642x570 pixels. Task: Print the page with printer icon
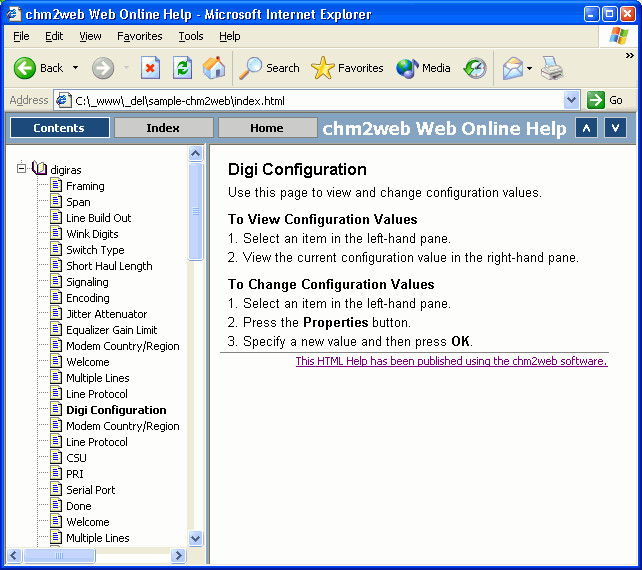tap(552, 68)
